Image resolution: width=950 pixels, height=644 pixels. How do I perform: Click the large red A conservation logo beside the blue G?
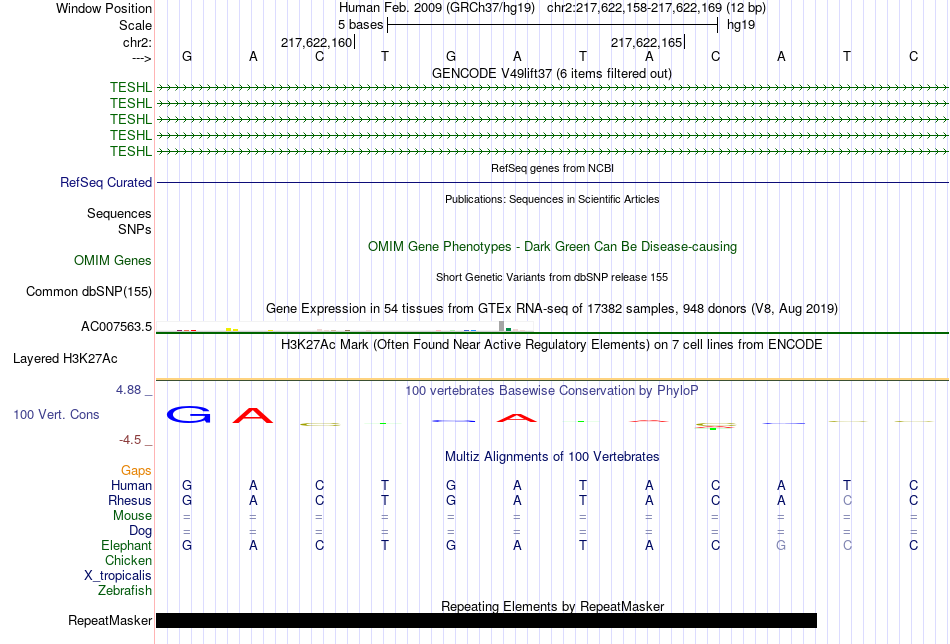click(253, 416)
